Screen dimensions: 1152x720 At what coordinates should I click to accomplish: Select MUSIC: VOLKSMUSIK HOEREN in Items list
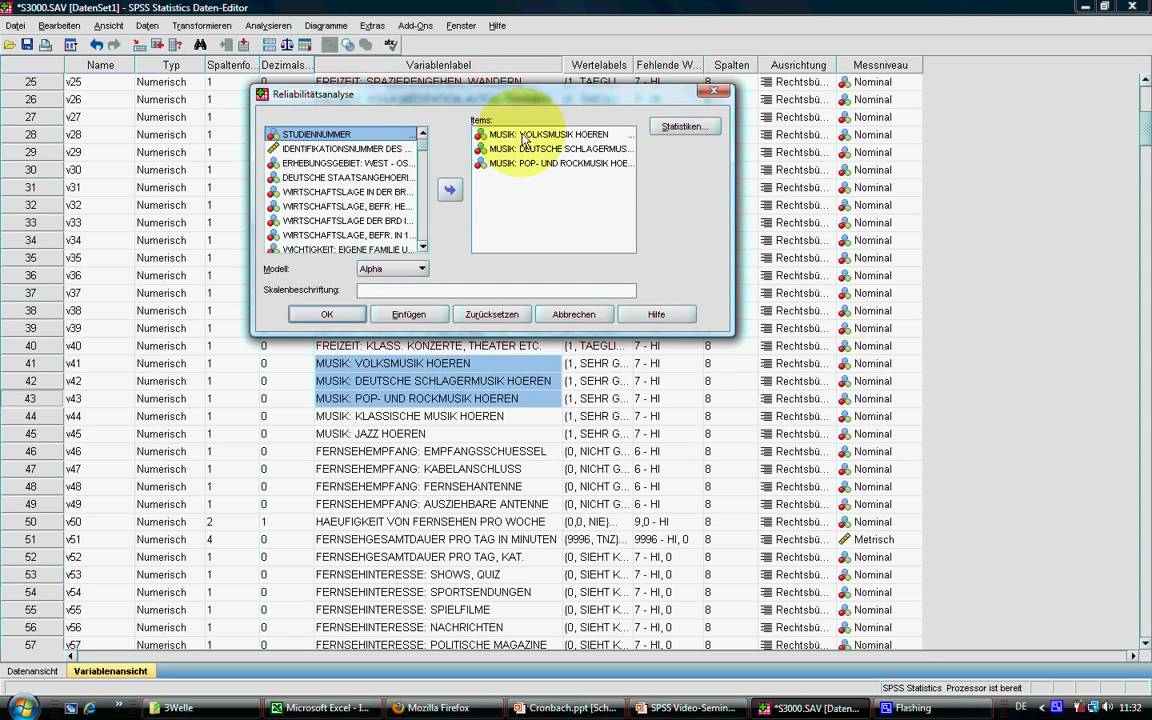pyautogui.click(x=553, y=134)
